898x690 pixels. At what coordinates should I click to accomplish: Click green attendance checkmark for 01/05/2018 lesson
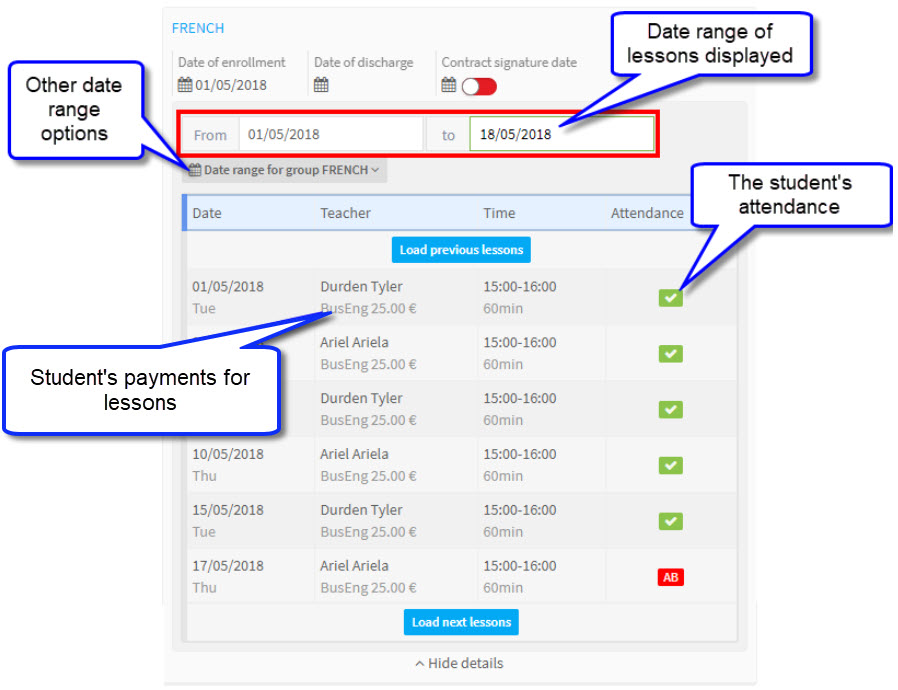[670, 297]
